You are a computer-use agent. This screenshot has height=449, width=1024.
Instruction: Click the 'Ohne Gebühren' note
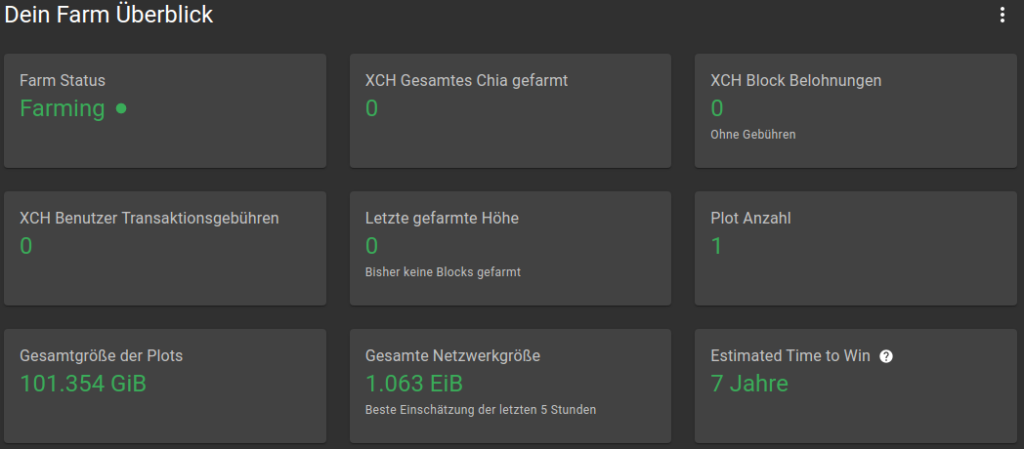click(753, 134)
